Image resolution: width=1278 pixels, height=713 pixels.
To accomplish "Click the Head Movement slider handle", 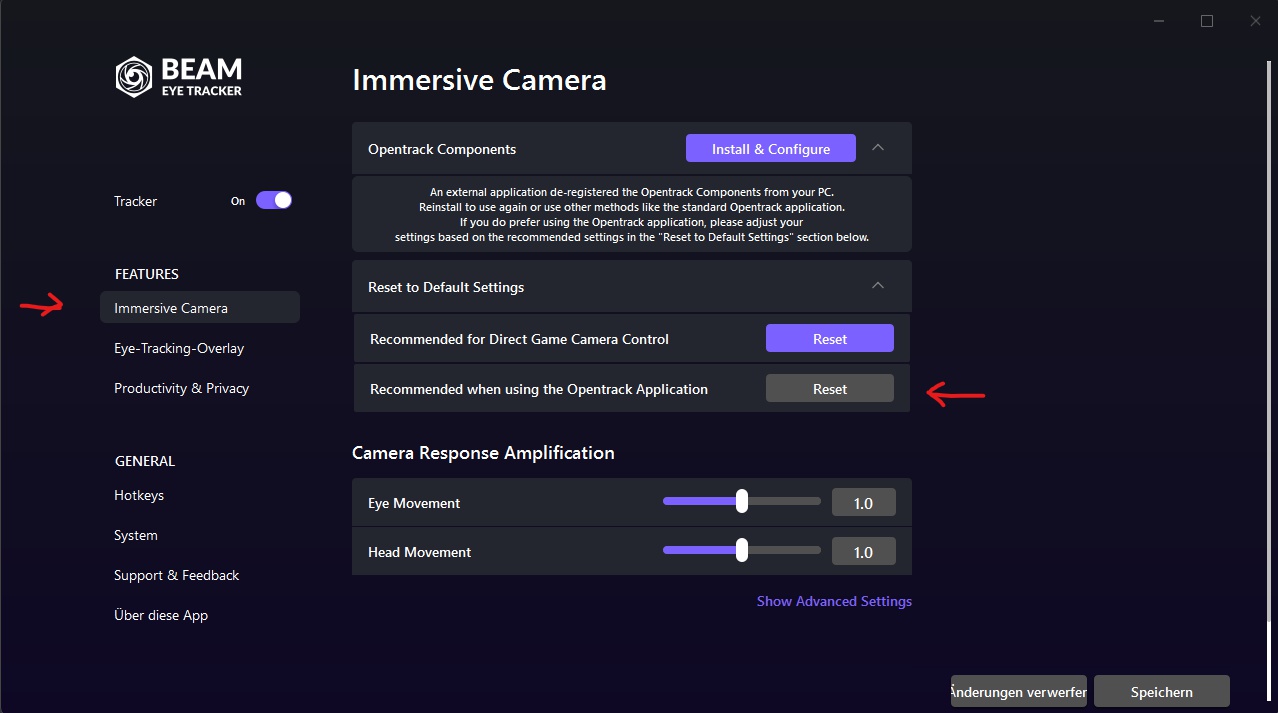I will click(741, 550).
